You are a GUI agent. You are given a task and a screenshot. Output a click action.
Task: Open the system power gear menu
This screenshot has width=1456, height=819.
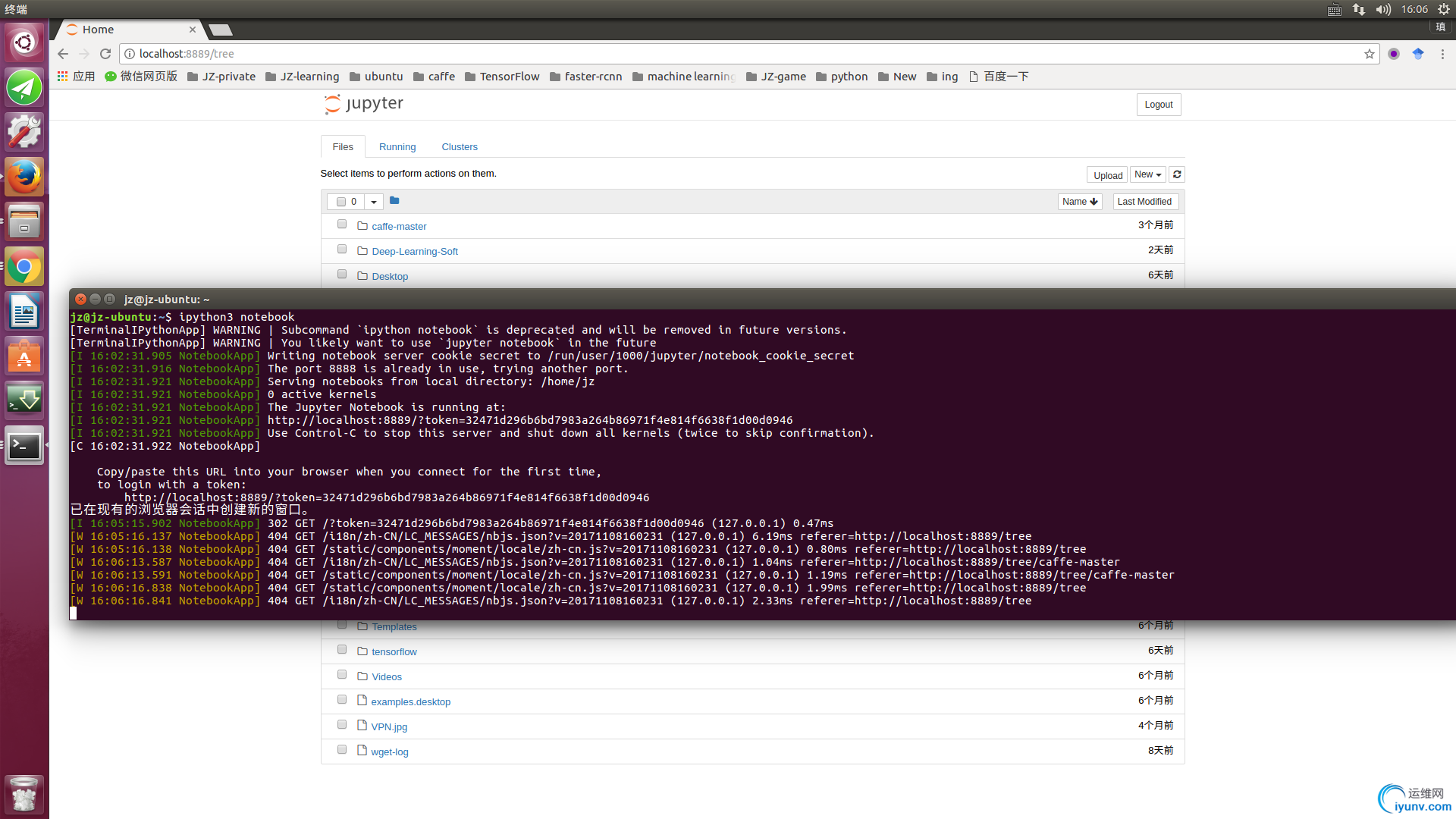coord(1443,9)
